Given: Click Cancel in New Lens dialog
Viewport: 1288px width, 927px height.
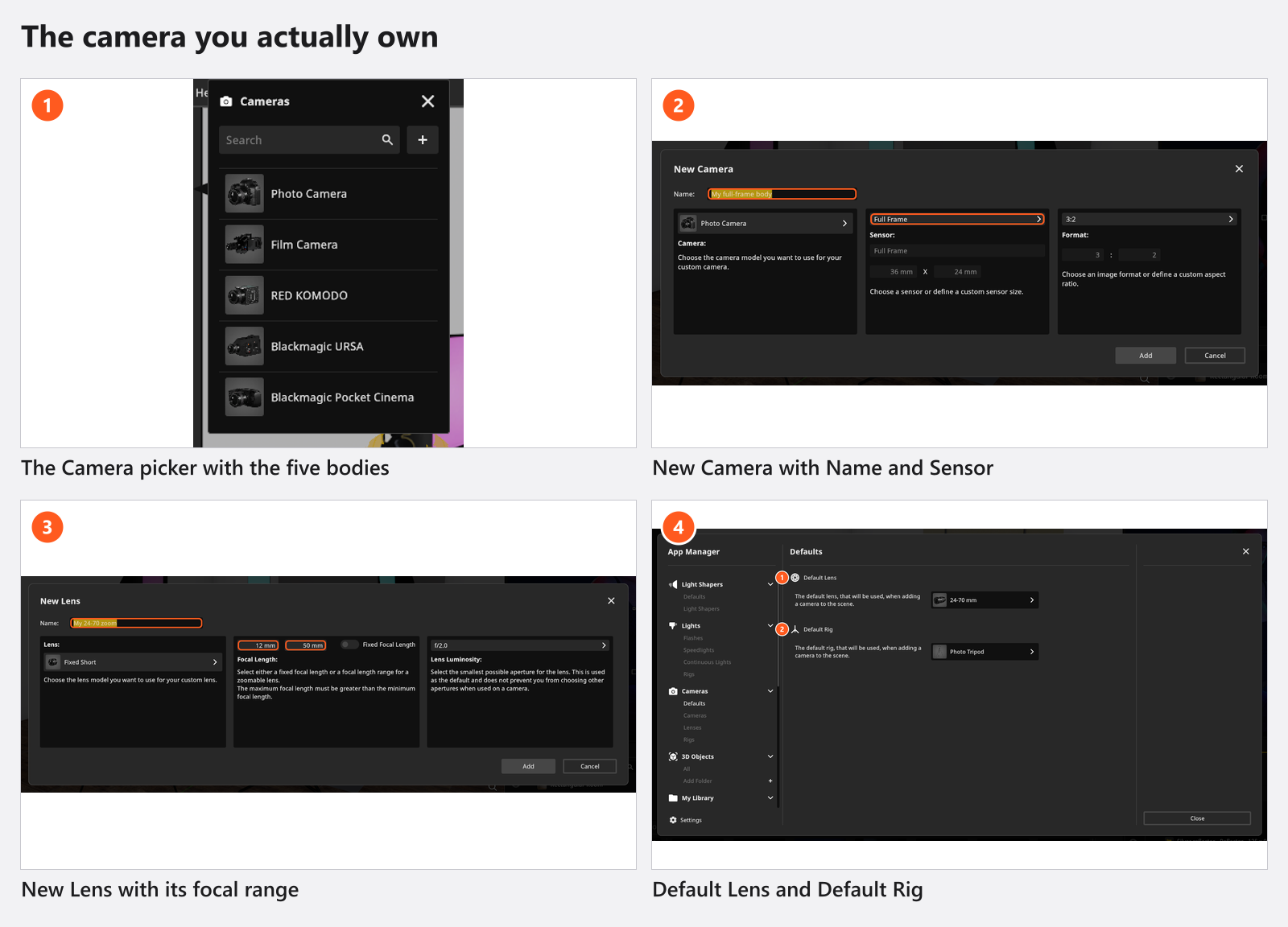Looking at the screenshot, I should pyautogui.click(x=590, y=766).
